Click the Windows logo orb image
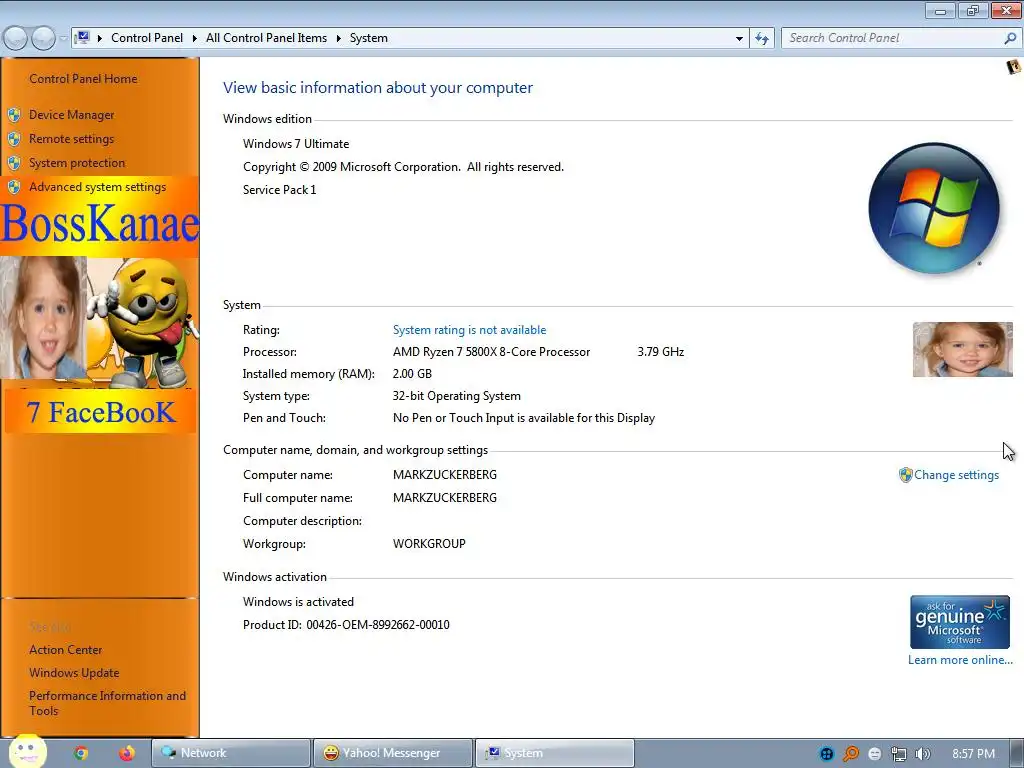The height and width of the screenshot is (768, 1024). [934, 208]
